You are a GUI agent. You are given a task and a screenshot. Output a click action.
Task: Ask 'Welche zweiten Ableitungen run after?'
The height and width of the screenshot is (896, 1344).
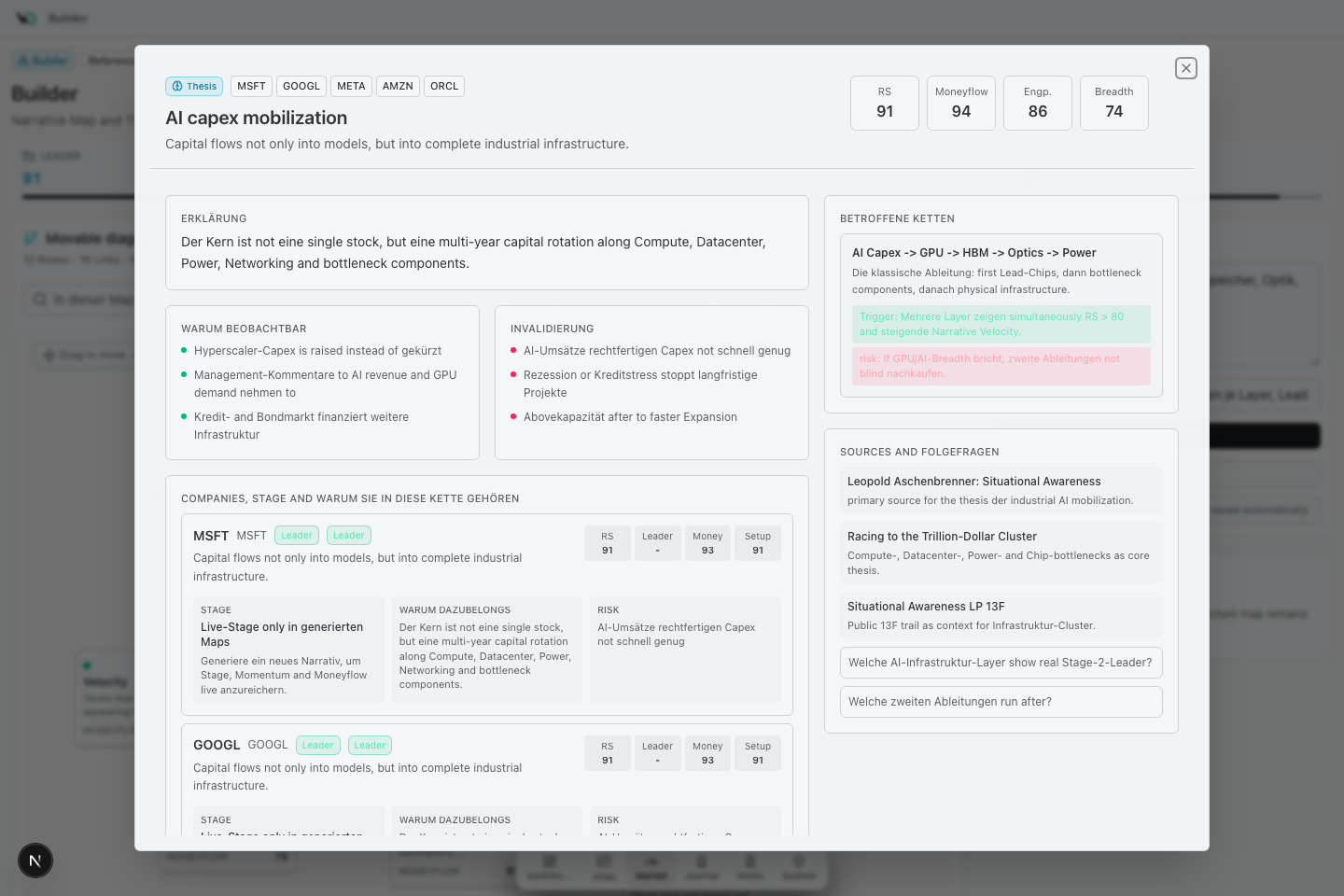tap(1001, 702)
